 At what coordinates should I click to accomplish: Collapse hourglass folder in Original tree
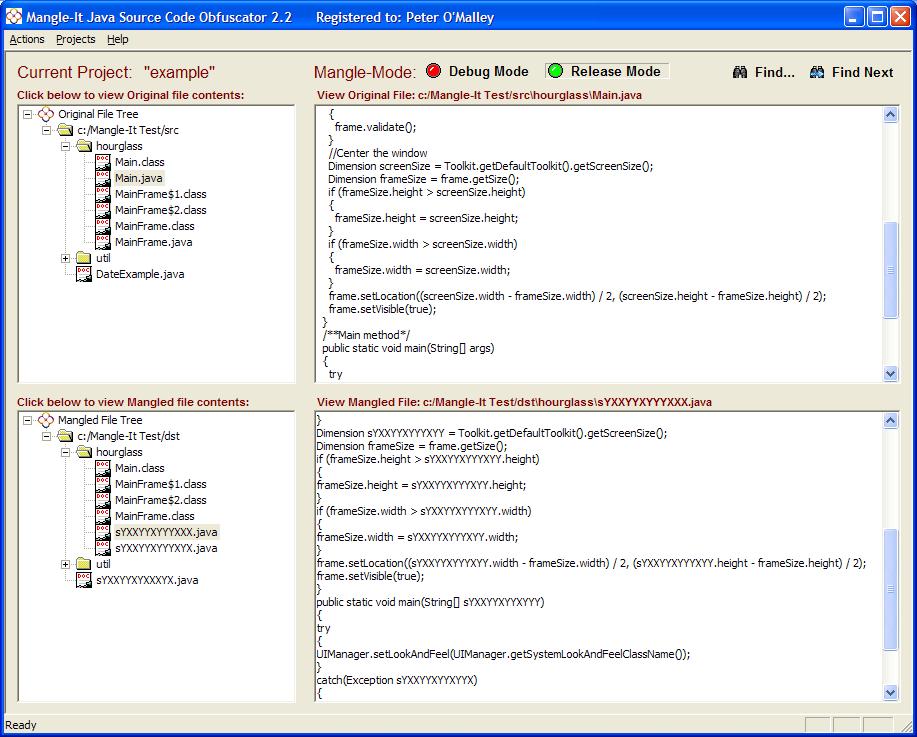click(x=66, y=146)
